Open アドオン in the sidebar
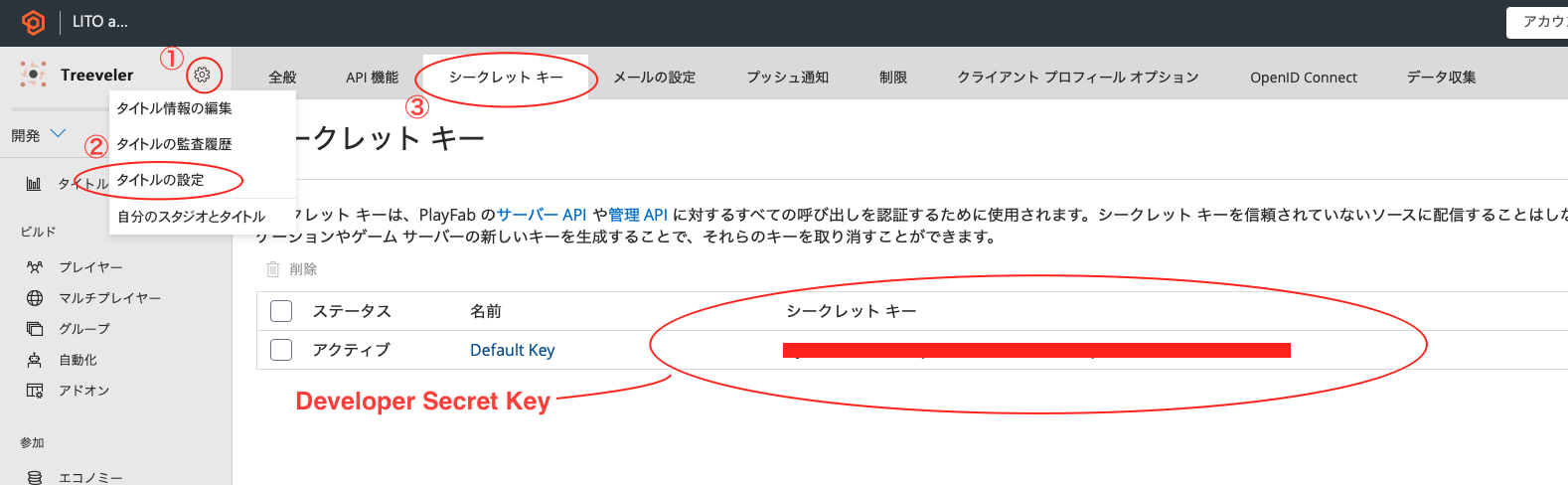This screenshot has width=1568, height=485. pos(84,391)
